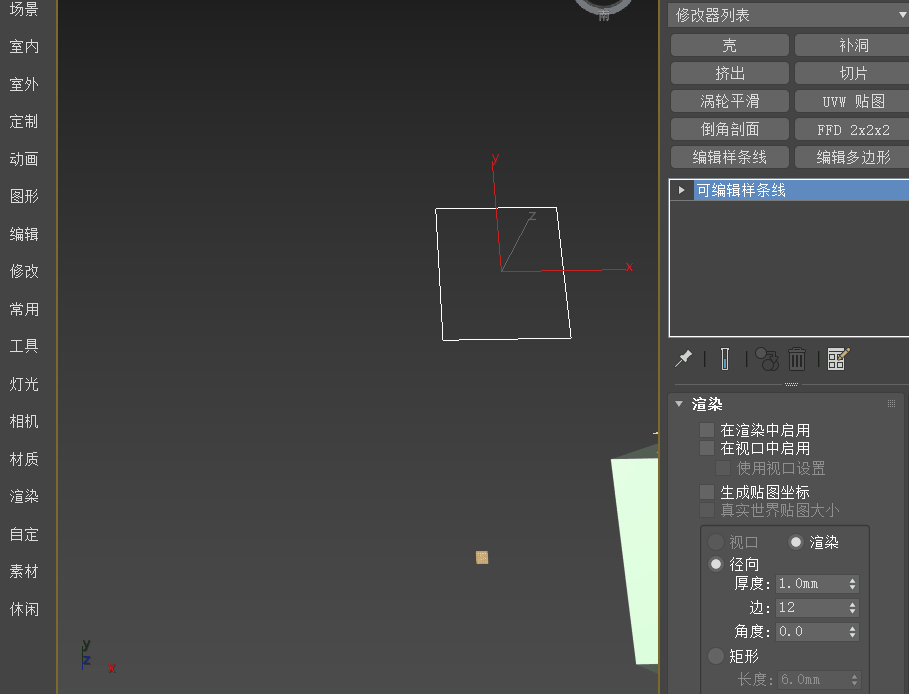This screenshot has width=909, height=694.
Task: Click make unique icon
Action: (767, 359)
